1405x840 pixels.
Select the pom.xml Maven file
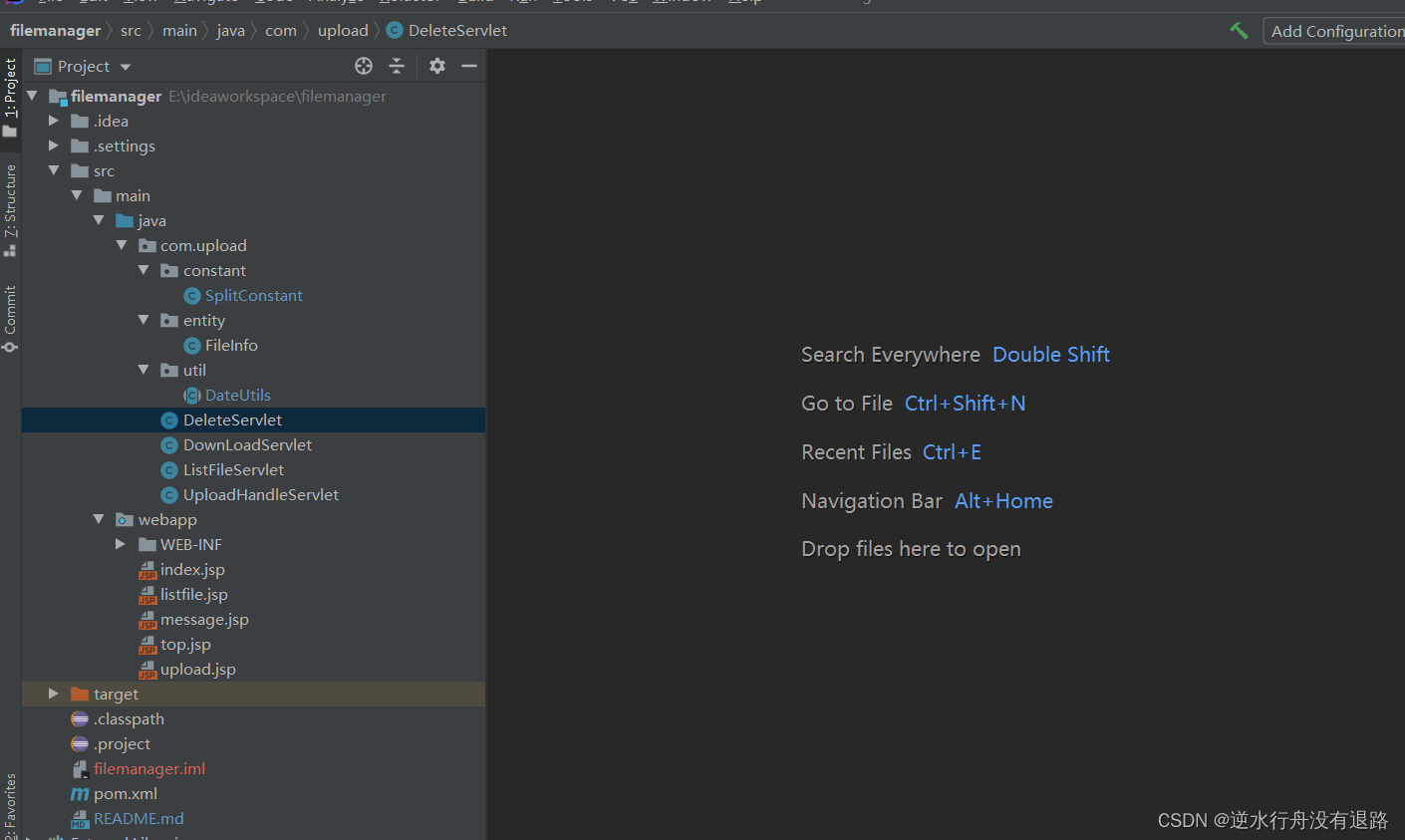coord(125,794)
